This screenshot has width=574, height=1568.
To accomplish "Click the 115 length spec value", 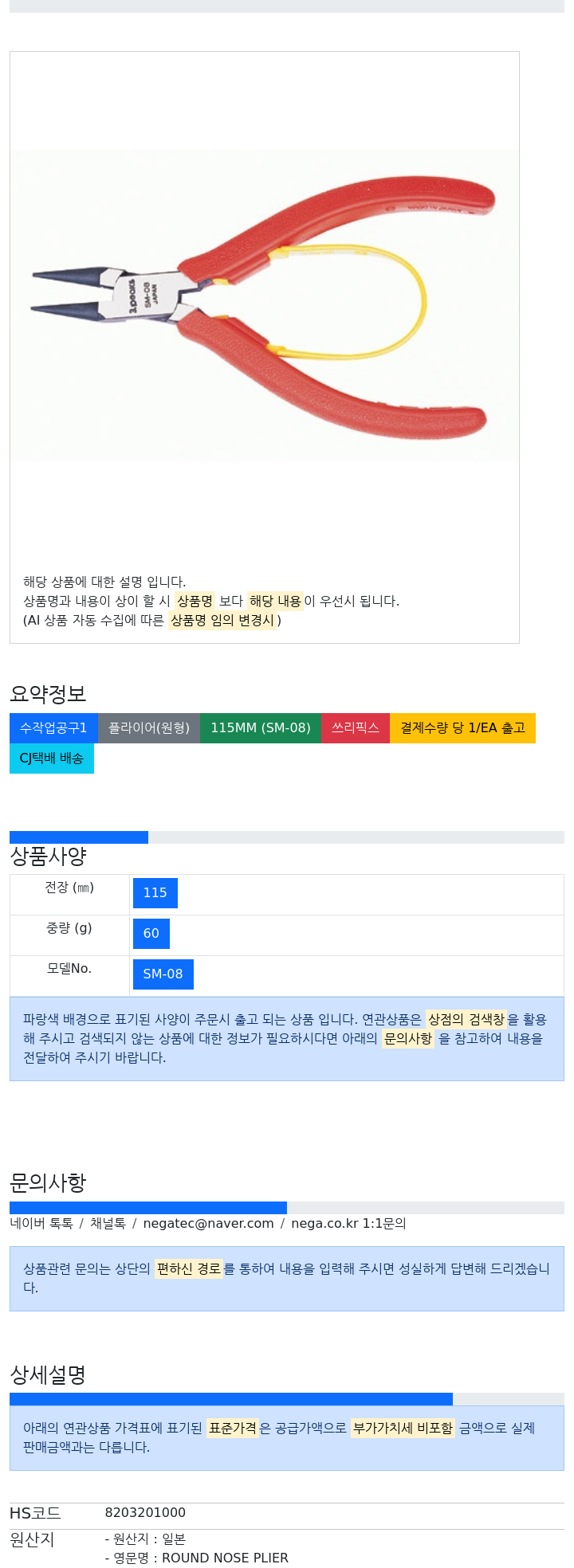I will [155, 893].
